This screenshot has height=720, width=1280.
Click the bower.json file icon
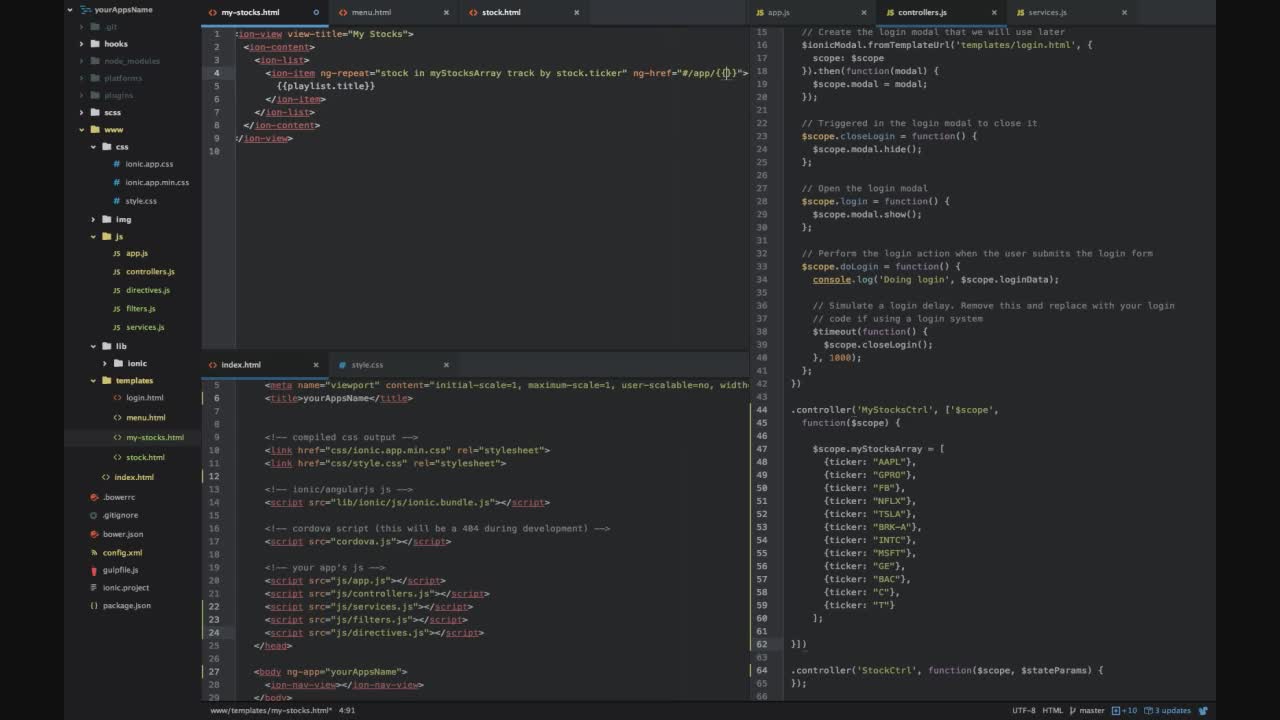coord(94,534)
